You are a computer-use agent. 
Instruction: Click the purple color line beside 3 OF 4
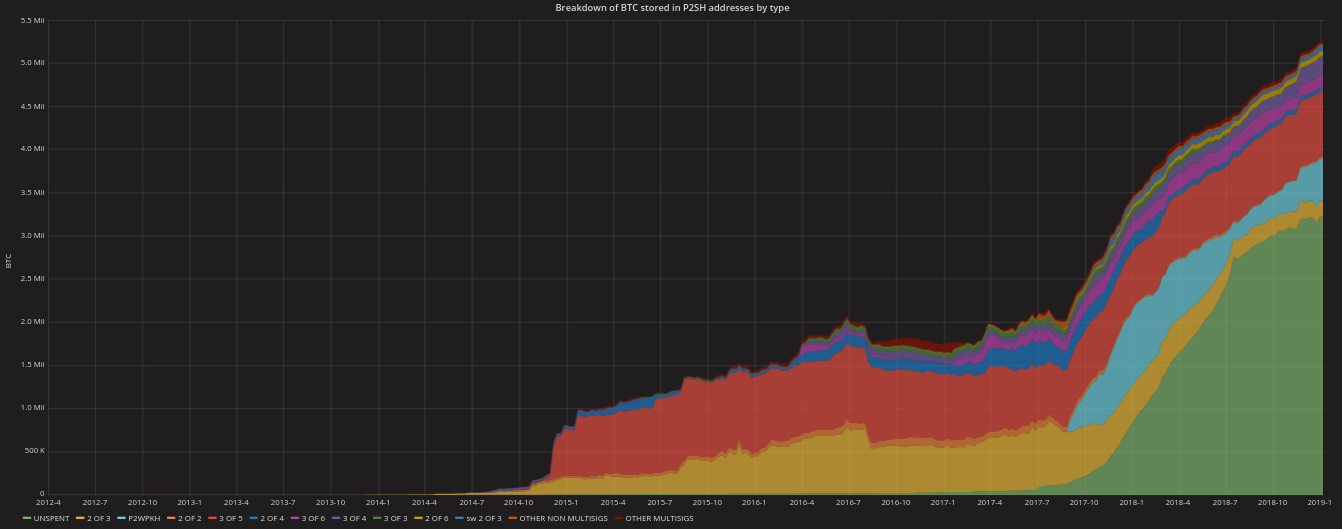[336, 518]
